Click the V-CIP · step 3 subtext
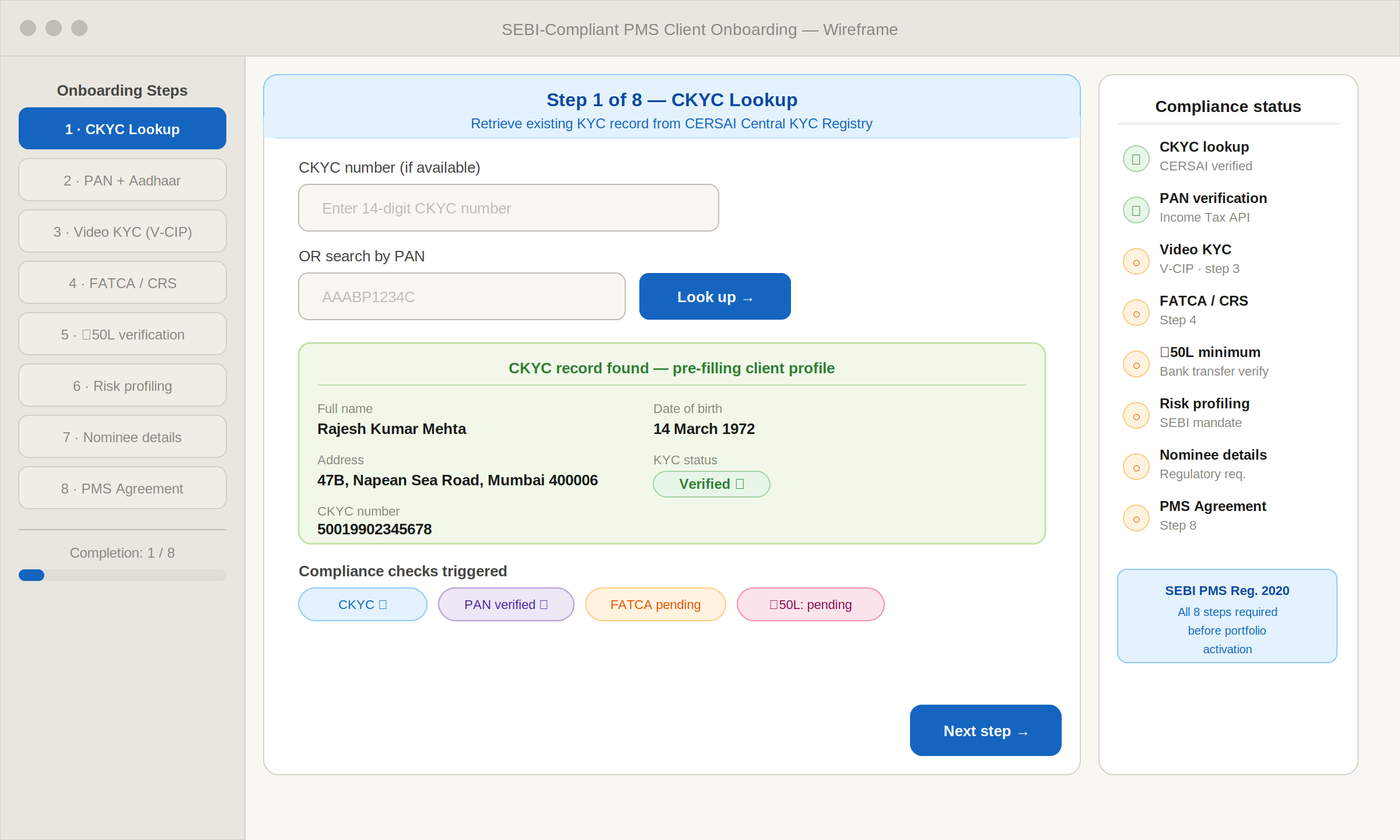The height and width of the screenshot is (840, 1400). pos(1199,269)
